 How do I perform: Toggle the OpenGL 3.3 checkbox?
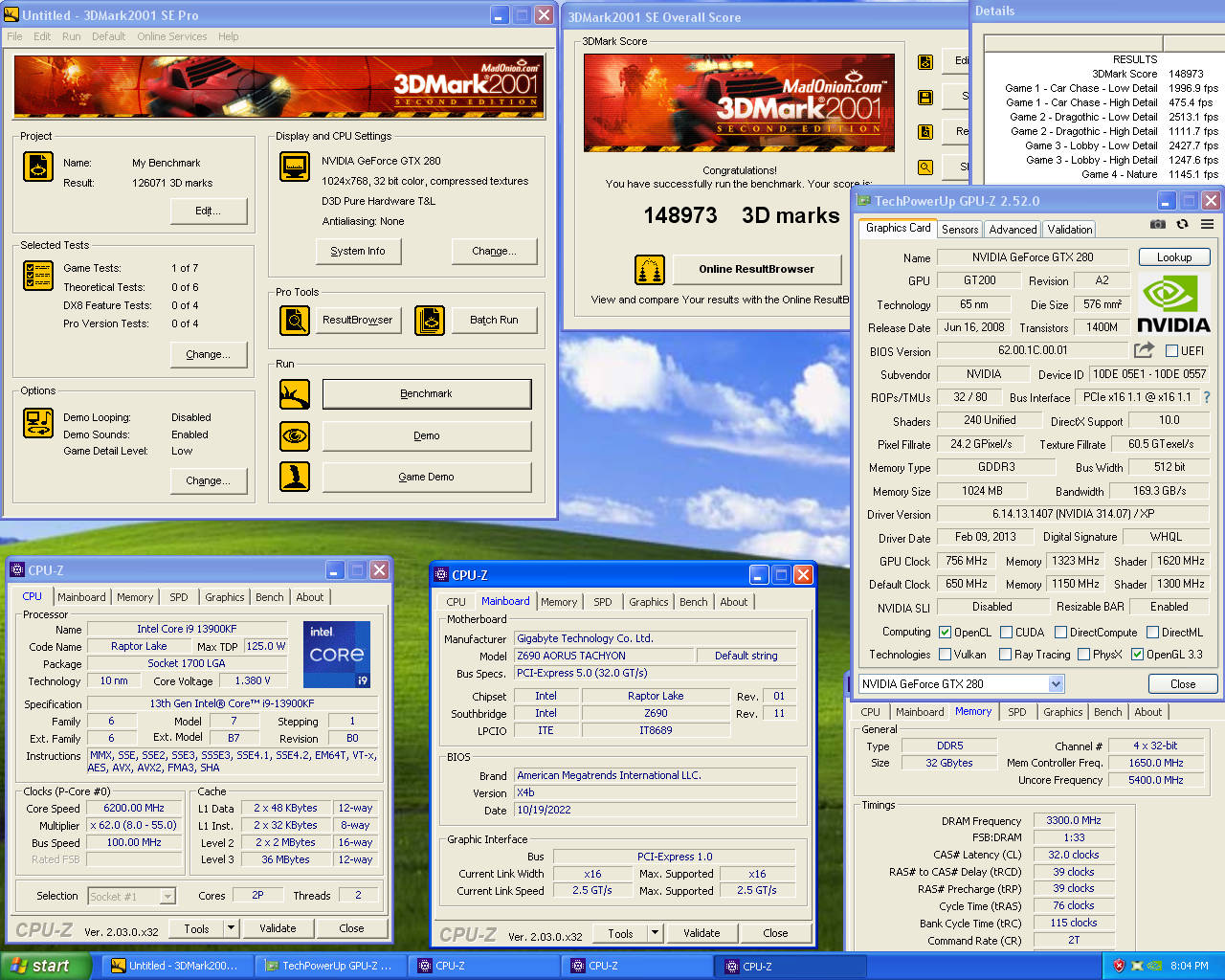(x=1137, y=655)
